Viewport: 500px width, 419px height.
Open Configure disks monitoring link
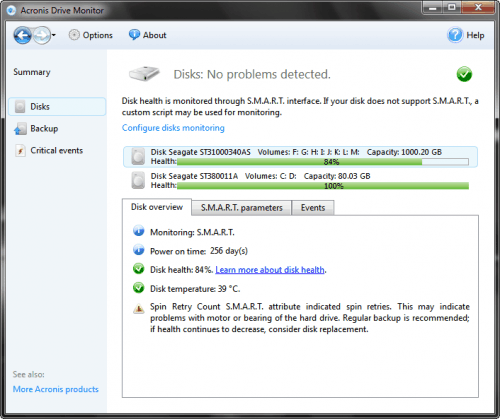(173, 128)
